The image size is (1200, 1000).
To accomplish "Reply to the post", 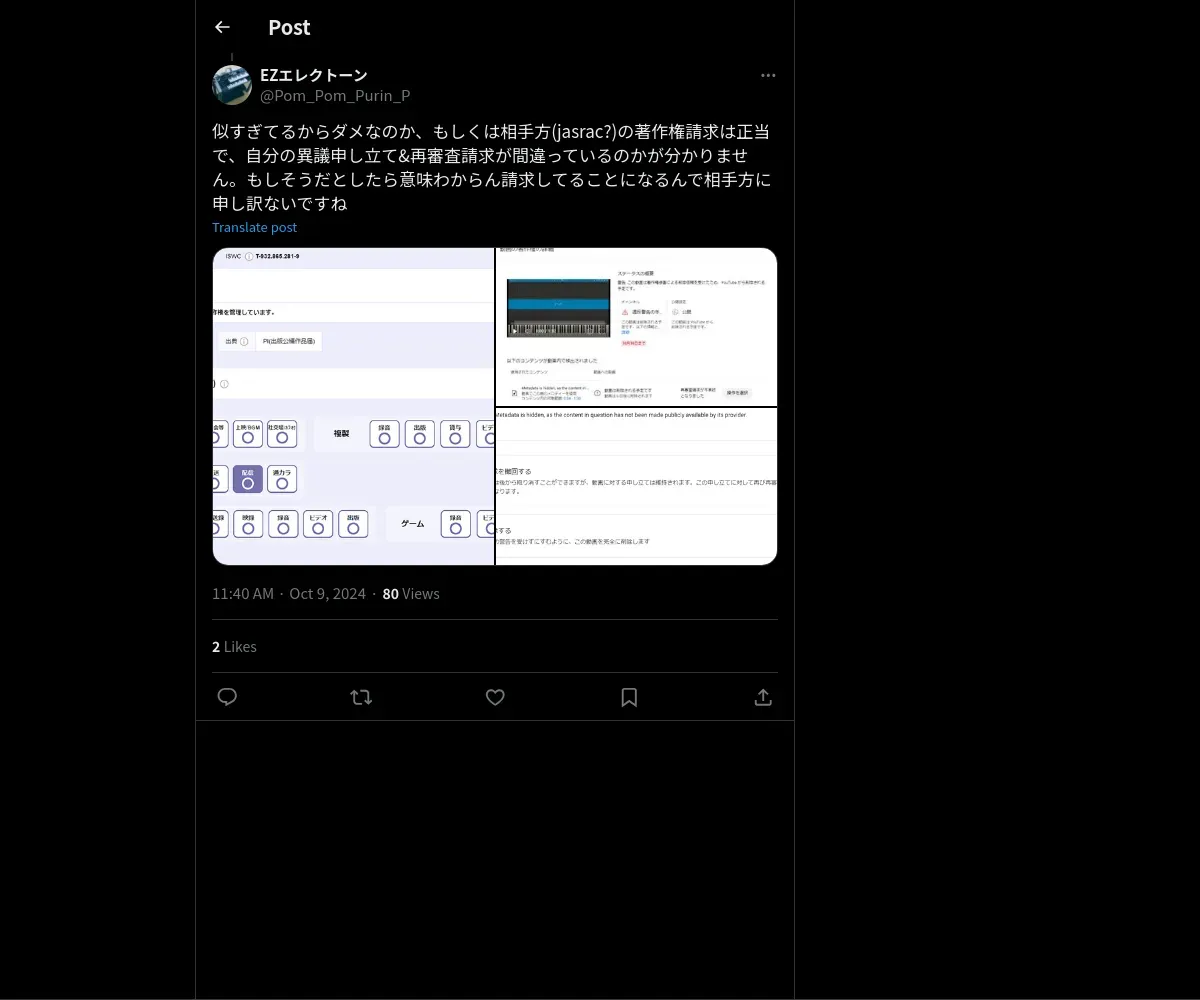I will (227, 697).
